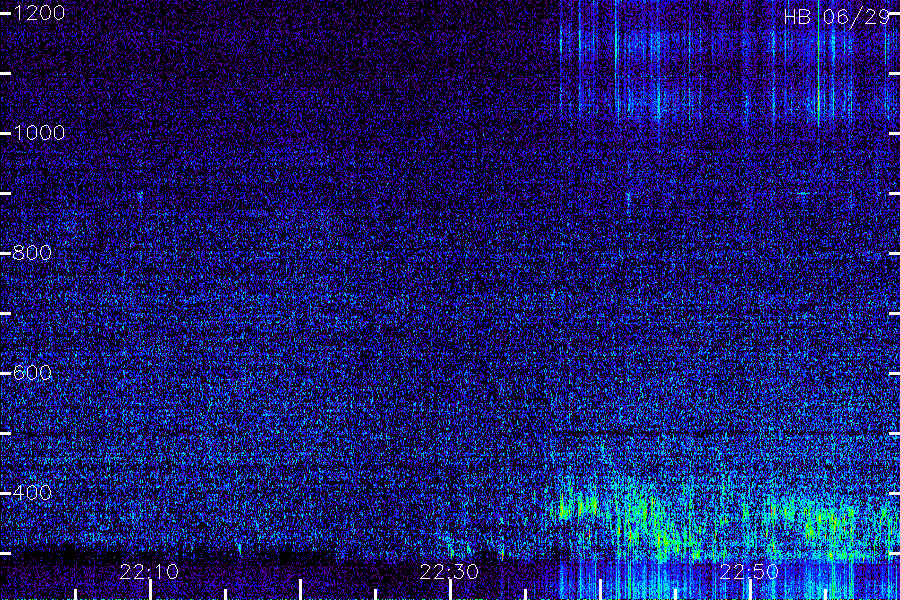Select the 22:10 time label

(x=149, y=572)
